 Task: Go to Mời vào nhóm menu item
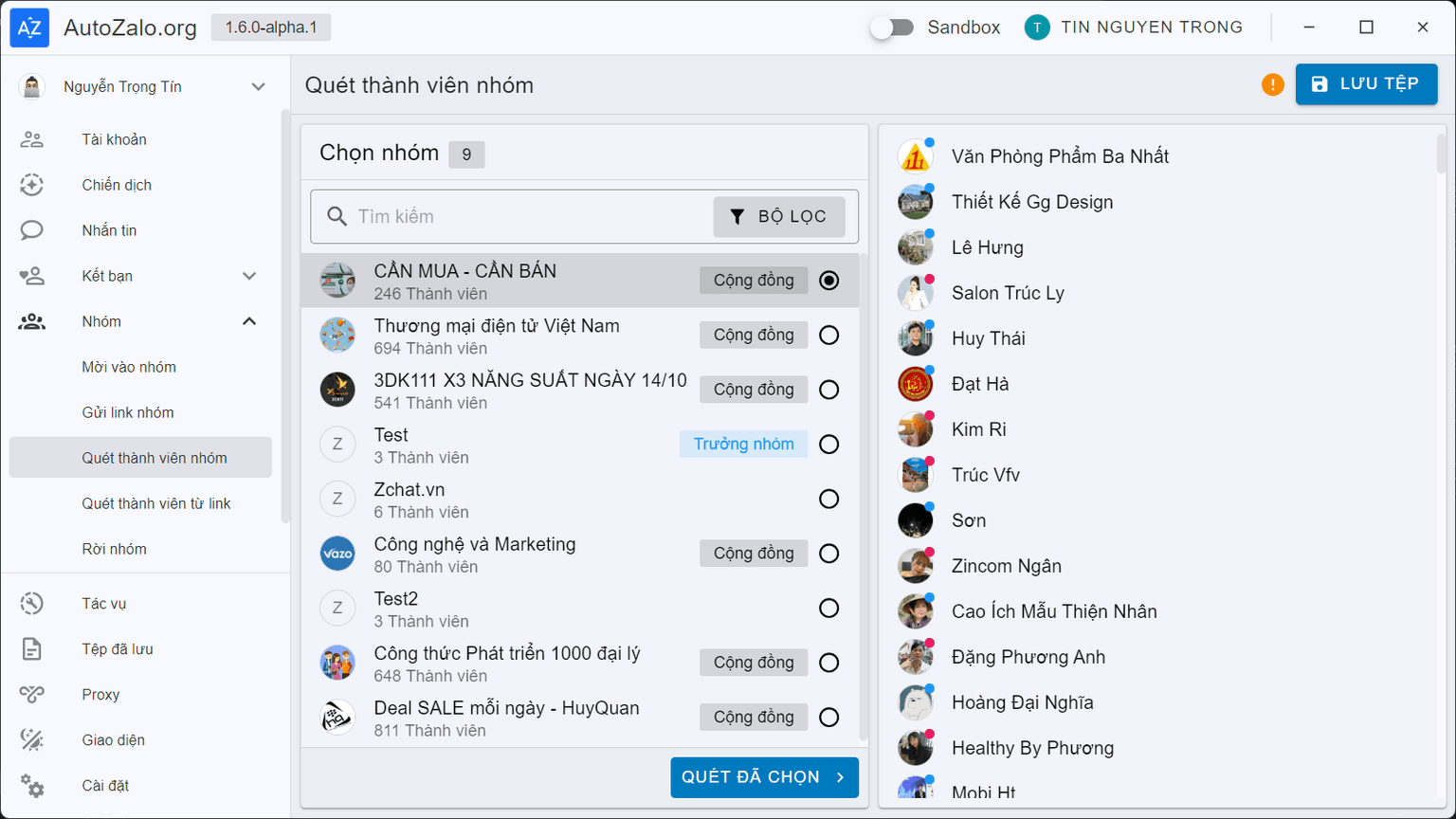coord(129,367)
